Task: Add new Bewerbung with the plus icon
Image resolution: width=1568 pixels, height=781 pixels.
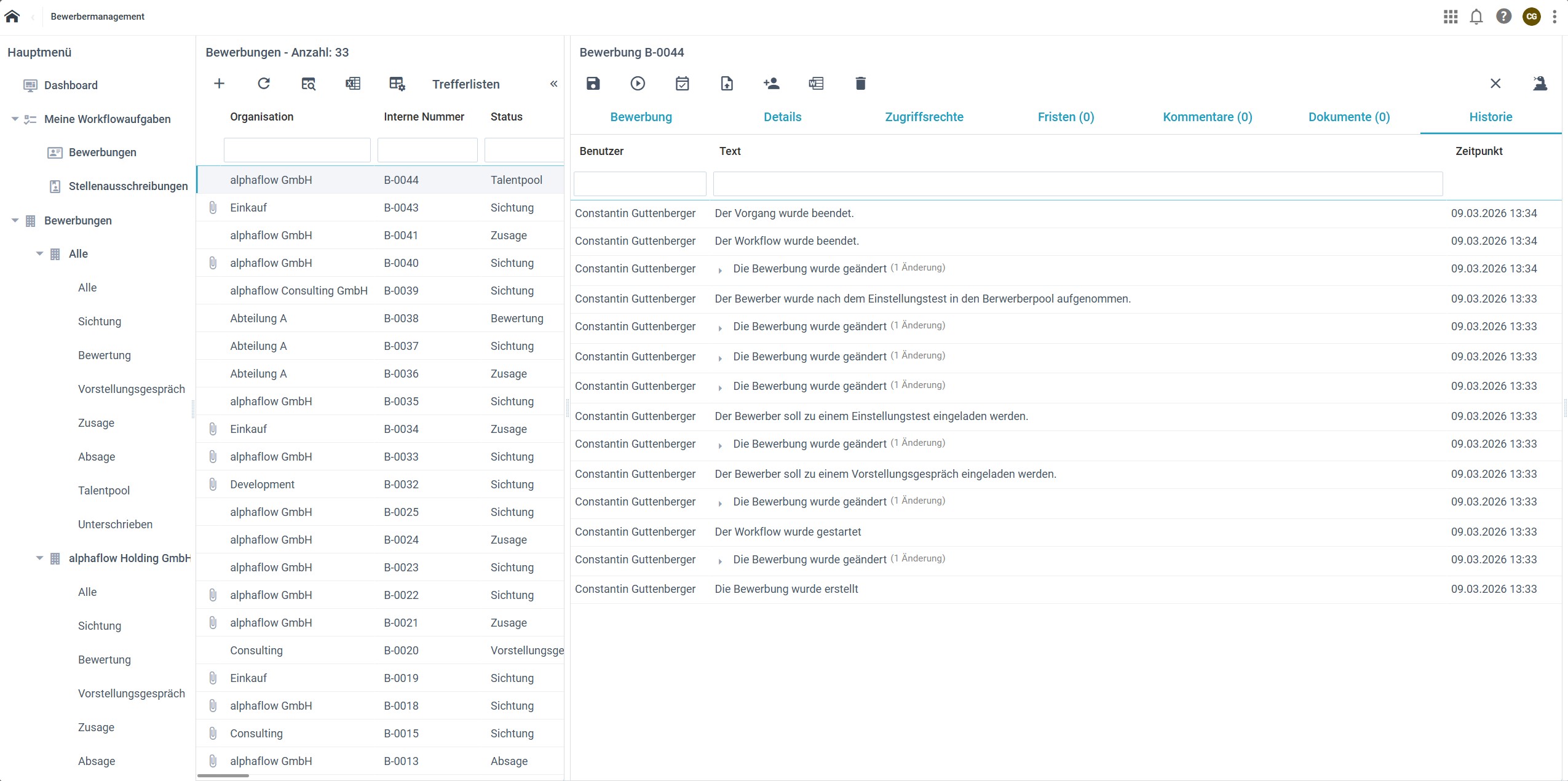Action: pos(219,84)
